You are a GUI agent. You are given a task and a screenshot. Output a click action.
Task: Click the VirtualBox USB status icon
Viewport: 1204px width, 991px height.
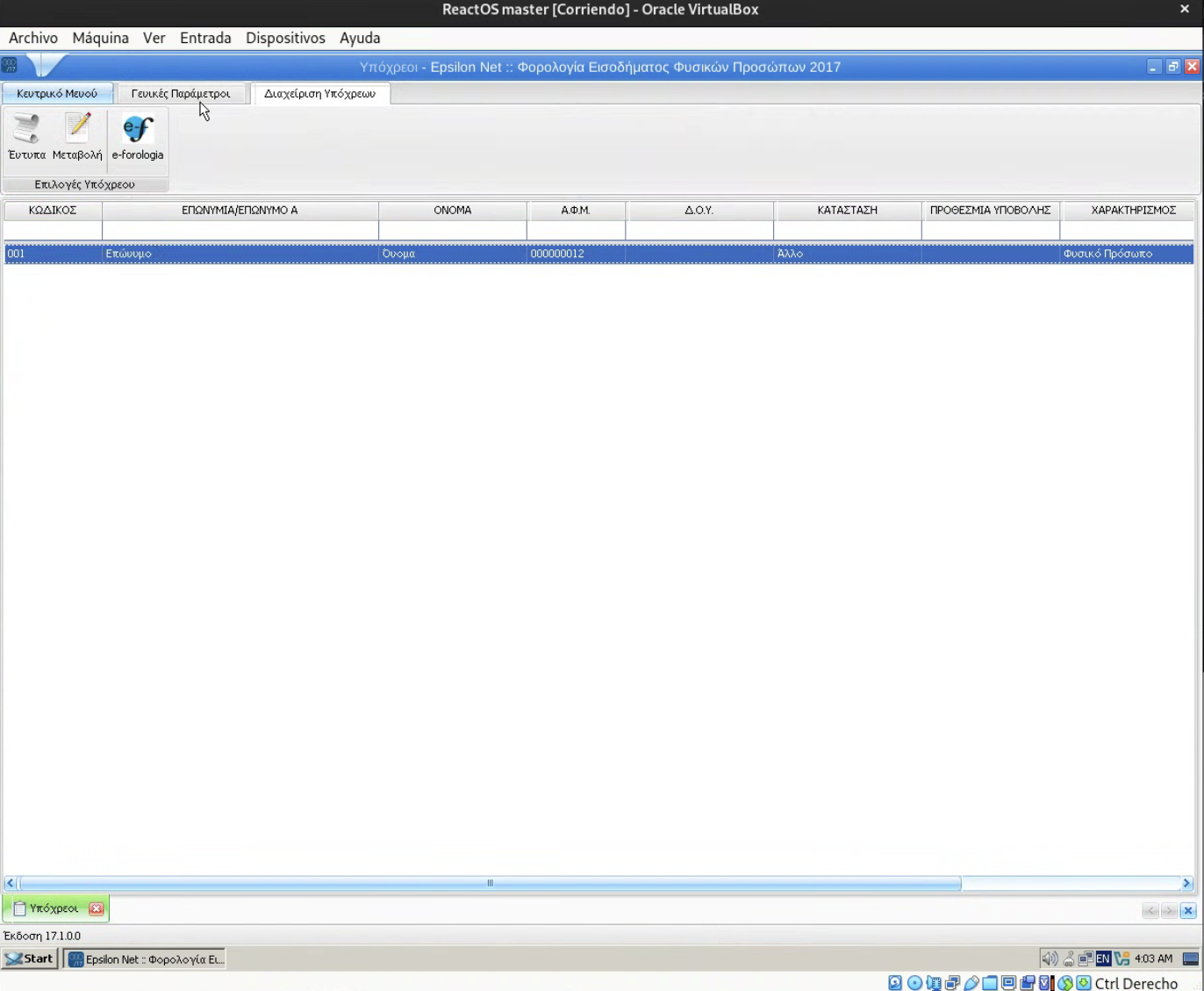click(x=971, y=983)
